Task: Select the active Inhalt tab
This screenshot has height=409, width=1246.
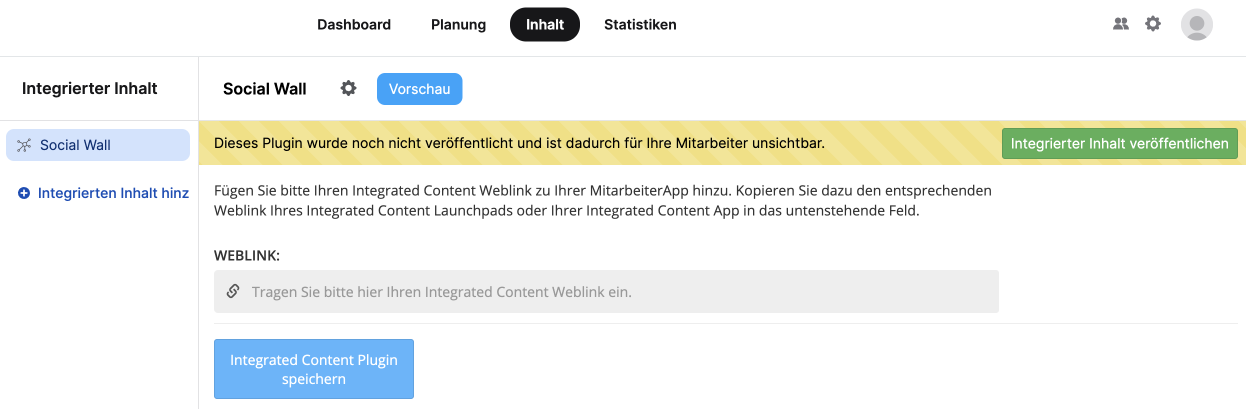Action: [545, 24]
